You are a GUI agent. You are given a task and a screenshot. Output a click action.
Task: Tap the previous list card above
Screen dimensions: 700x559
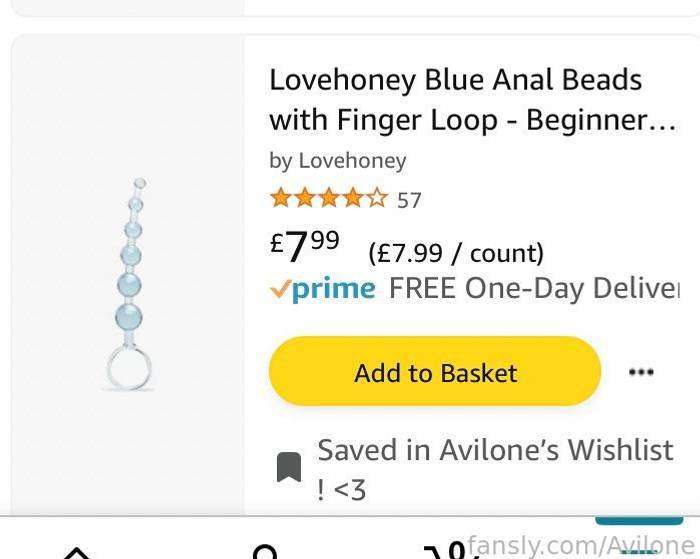[x=350, y=8]
